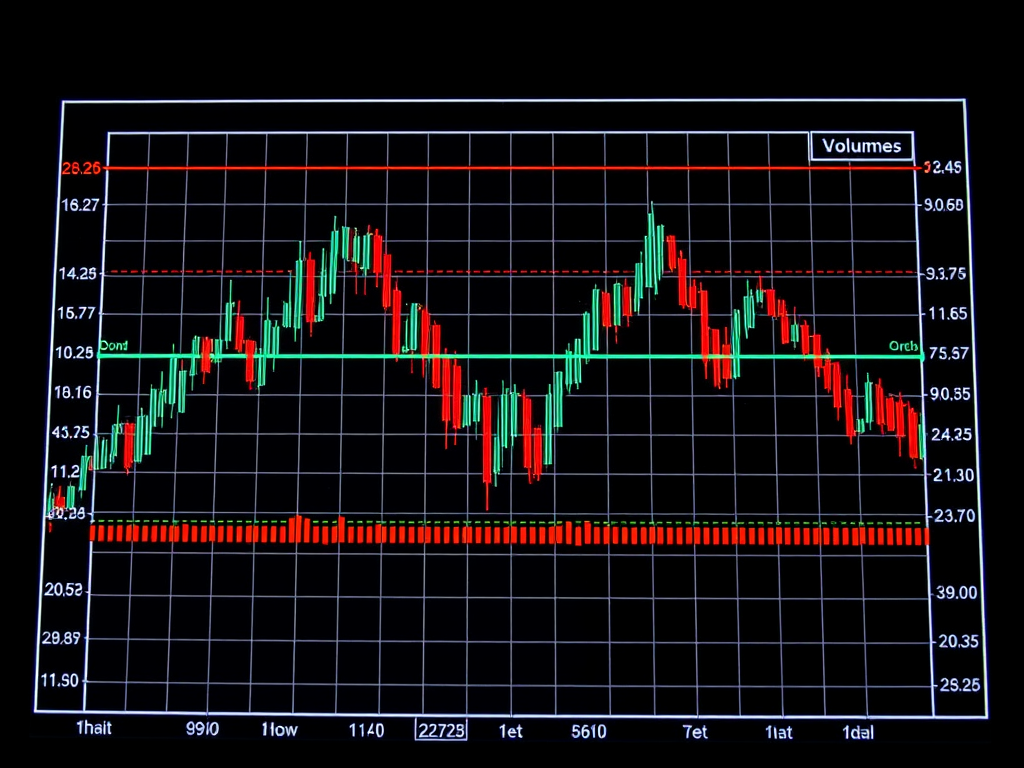Toggle the highlighted 22723 axis label

[440, 730]
